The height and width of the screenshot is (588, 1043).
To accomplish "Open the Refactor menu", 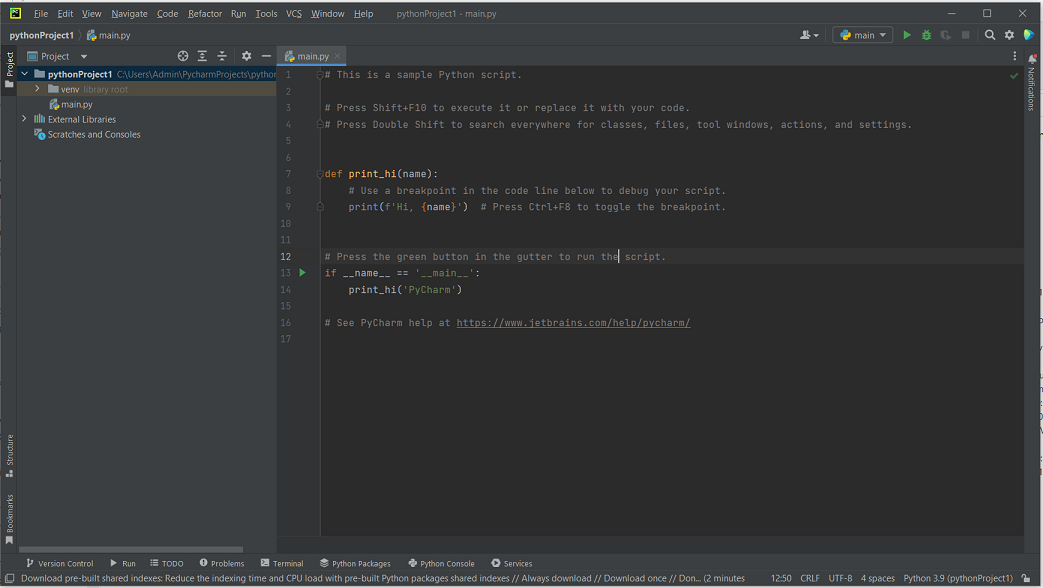I will [x=205, y=14].
